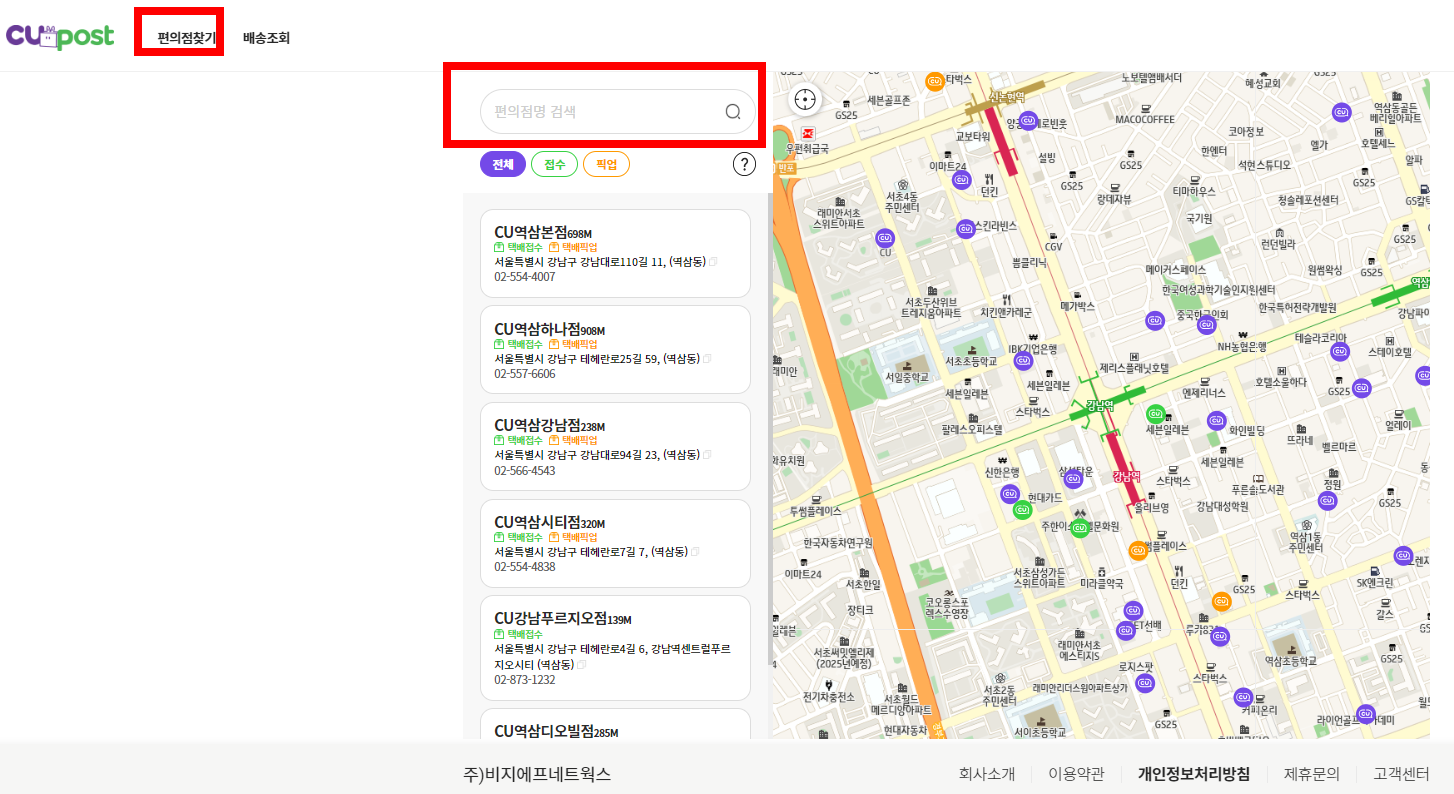Select the CU역삼강남점 store name
The width and height of the screenshot is (1454, 794).
click(537, 426)
